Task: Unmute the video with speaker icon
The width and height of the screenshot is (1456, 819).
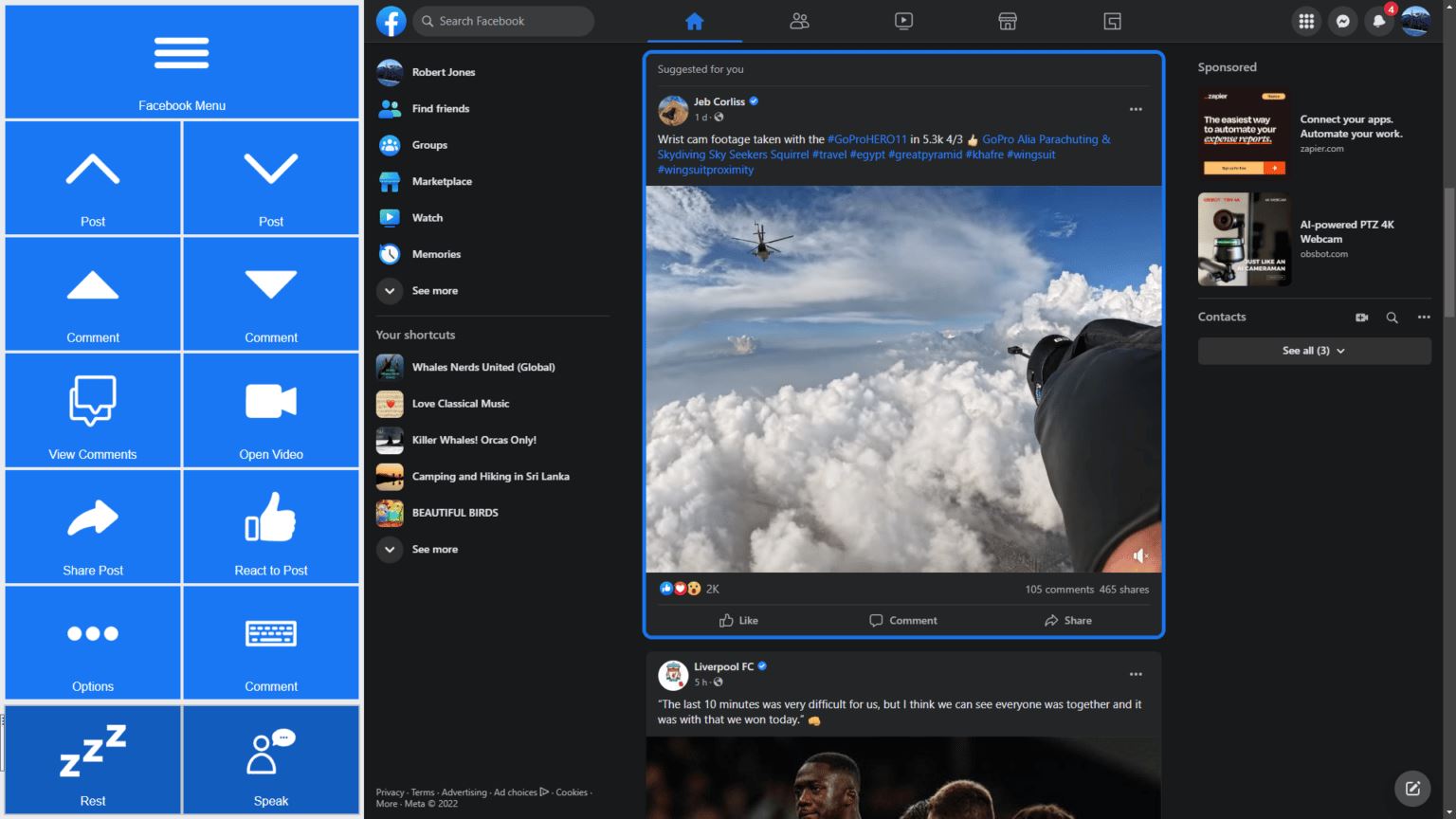Action: (x=1140, y=556)
